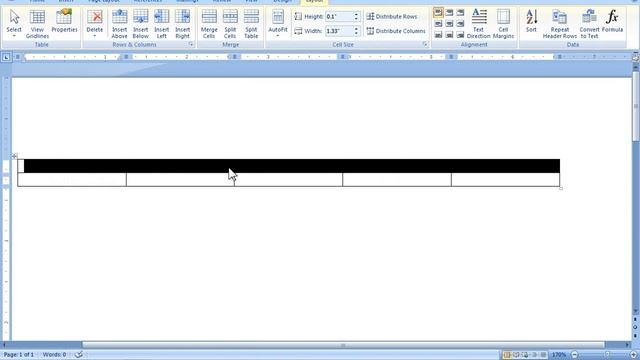Switch to Web Layout view
The height and width of the screenshot is (360, 640).
(525, 355)
